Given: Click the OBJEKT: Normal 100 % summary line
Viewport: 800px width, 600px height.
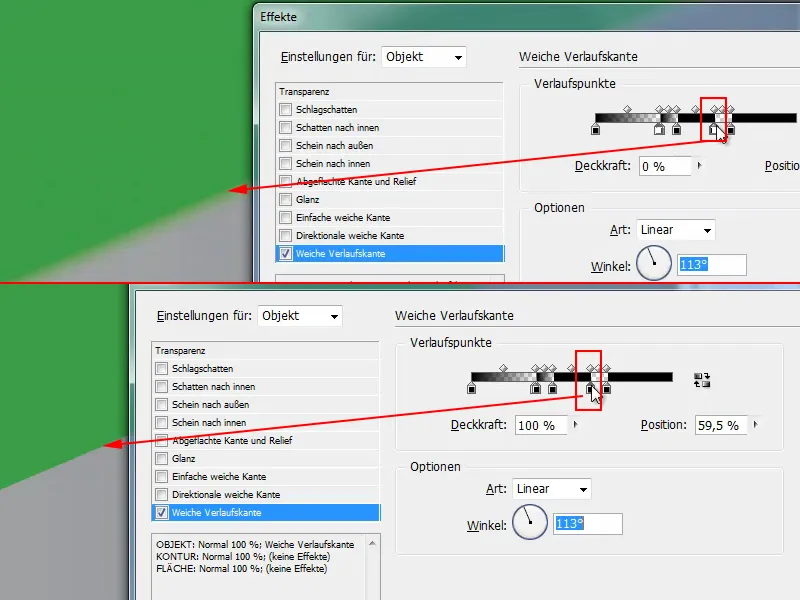Looking at the screenshot, I should point(255,544).
